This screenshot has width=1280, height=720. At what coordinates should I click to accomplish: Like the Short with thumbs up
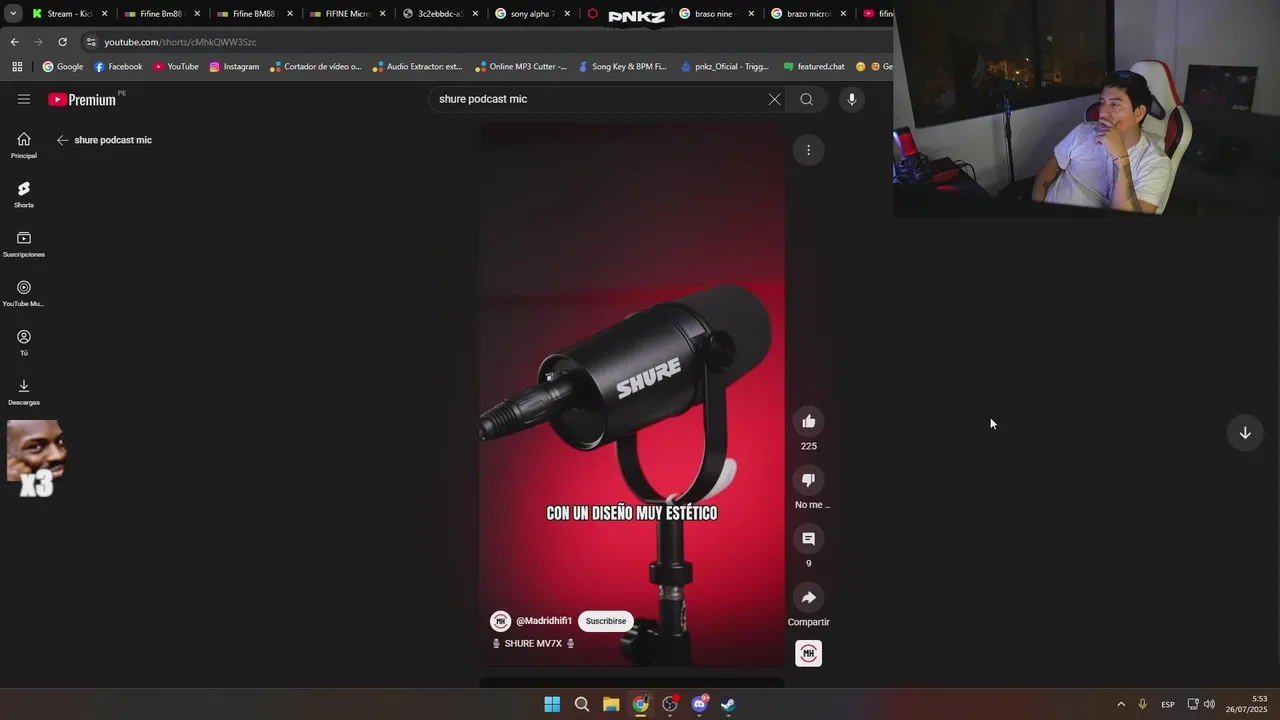click(x=809, y=422)
